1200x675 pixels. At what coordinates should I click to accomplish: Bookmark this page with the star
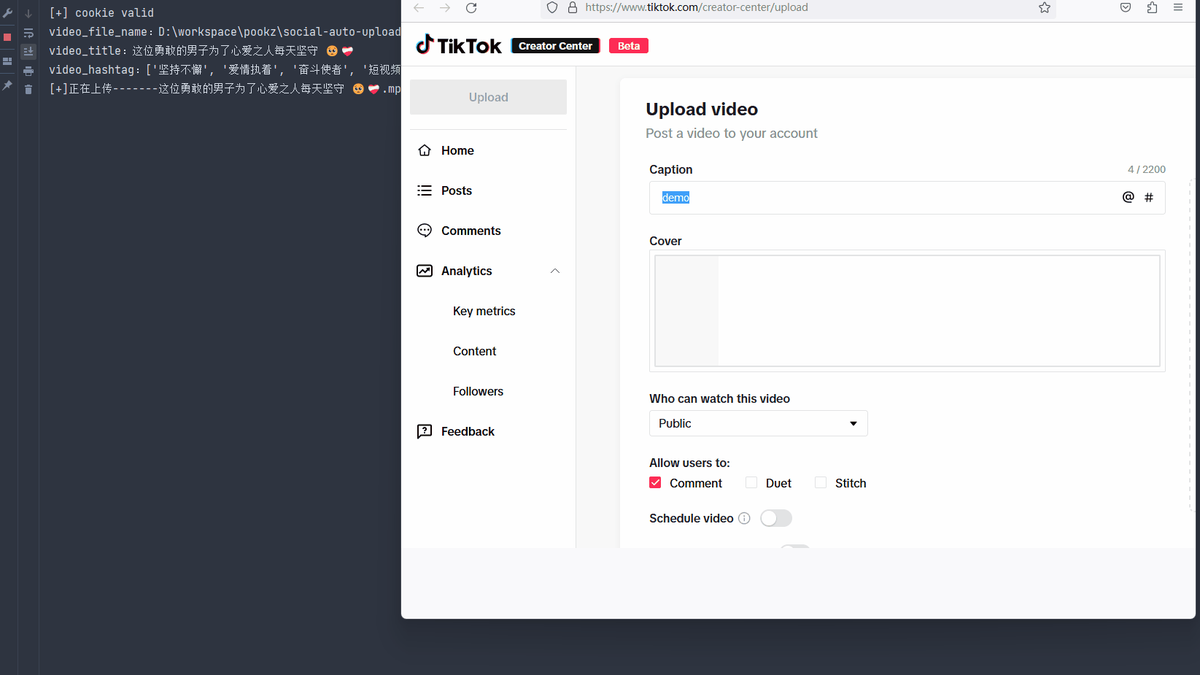pyautogui.click(x=1044, y=7)
